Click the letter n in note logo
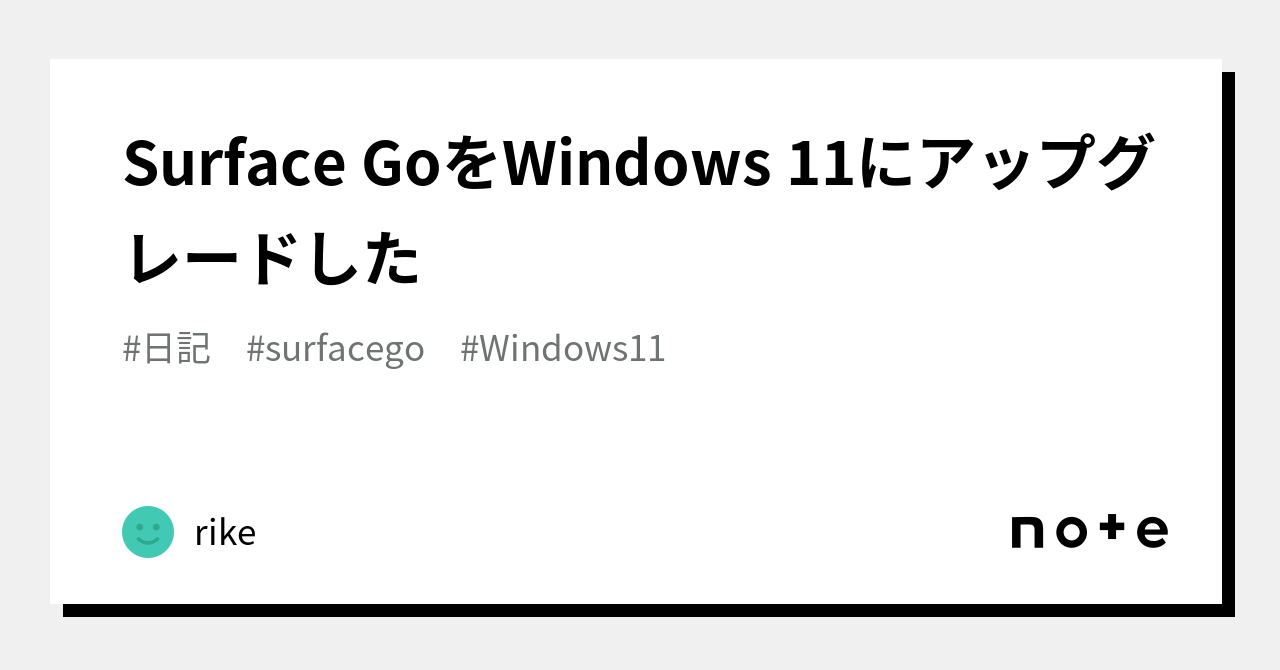 coord(1028,533)
